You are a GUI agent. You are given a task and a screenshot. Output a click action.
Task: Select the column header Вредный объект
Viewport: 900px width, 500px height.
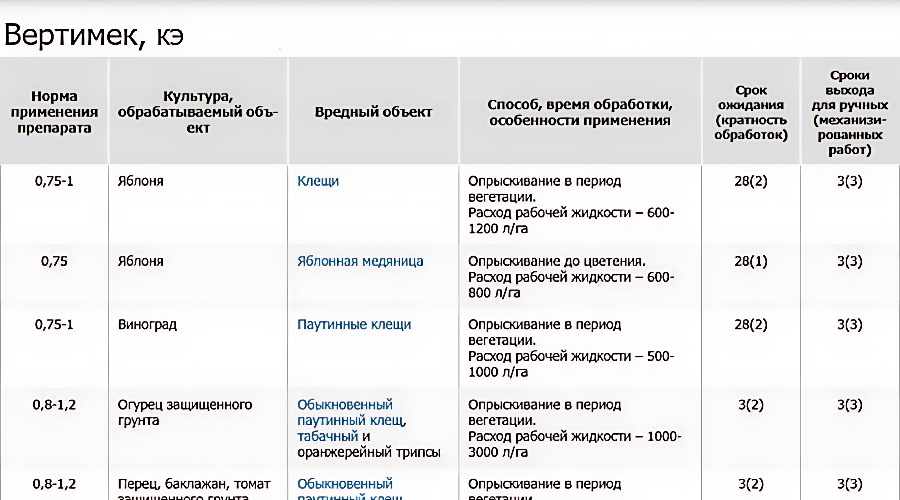373,112
